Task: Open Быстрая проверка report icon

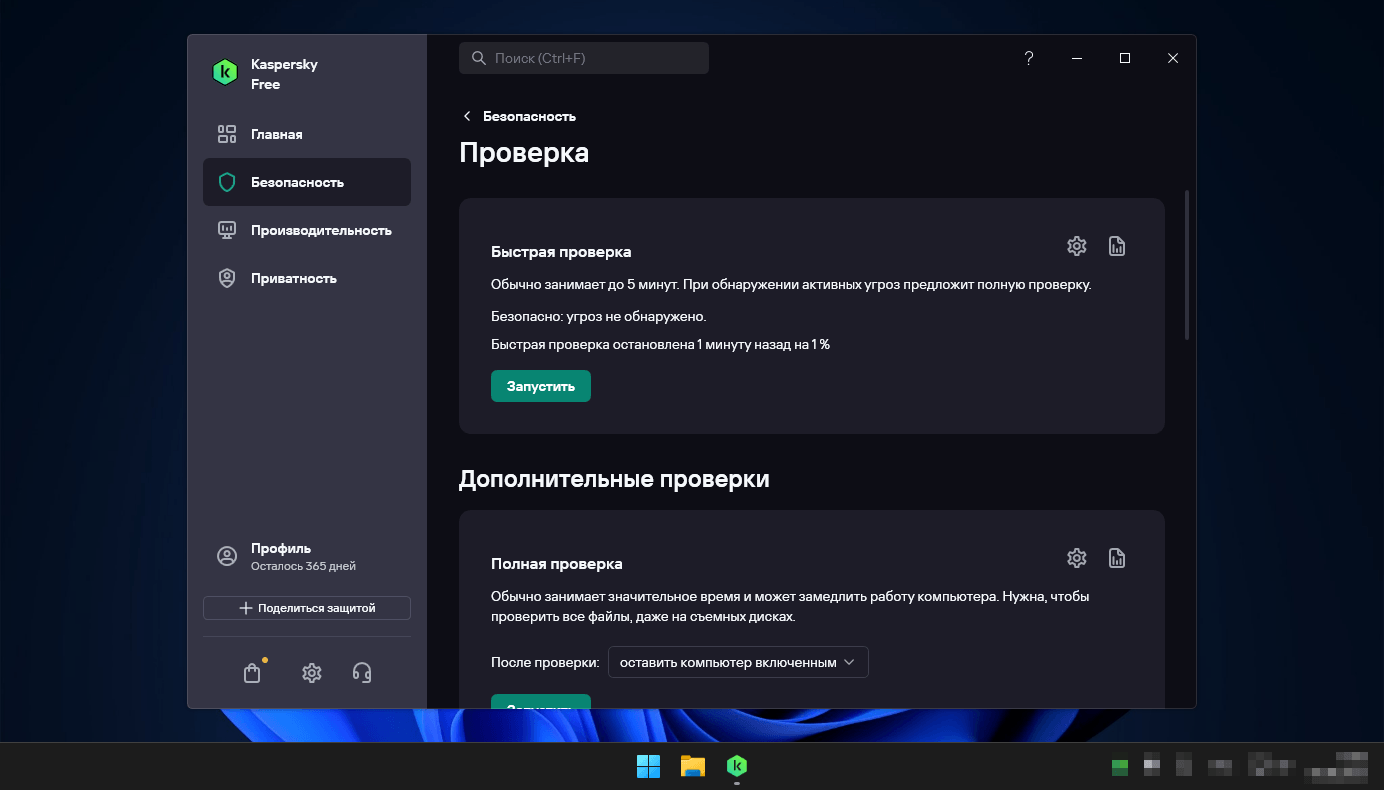Action: click(x=1117, y=246)
